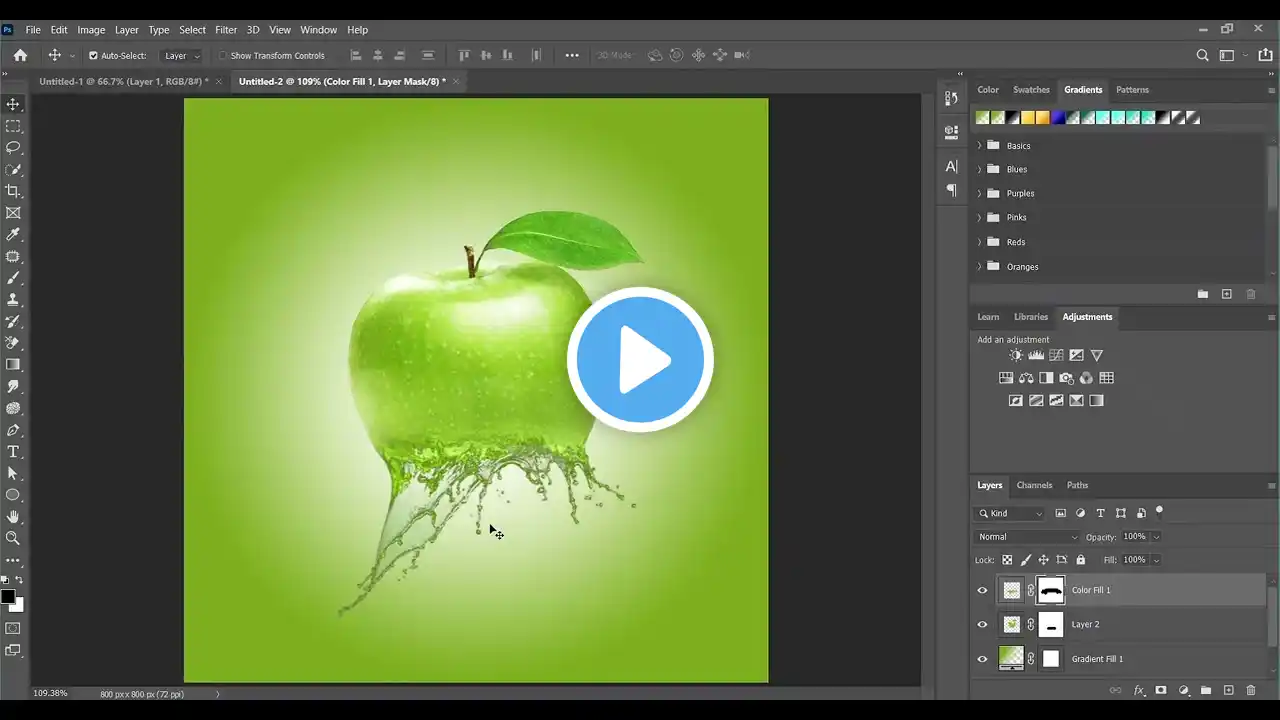The width and height of the screenshot is (1280, 720).
Task: Activate the Horizontal Type tool
Action: tap(14, 452)
